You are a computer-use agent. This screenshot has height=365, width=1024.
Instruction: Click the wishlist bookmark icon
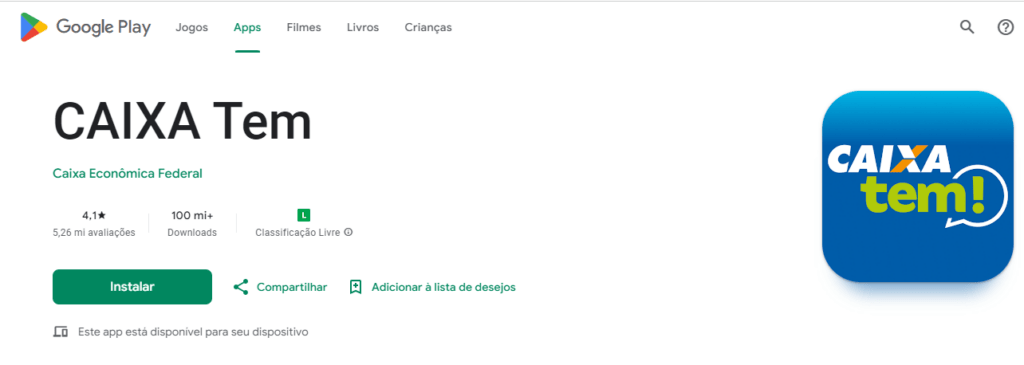point(355,287)
